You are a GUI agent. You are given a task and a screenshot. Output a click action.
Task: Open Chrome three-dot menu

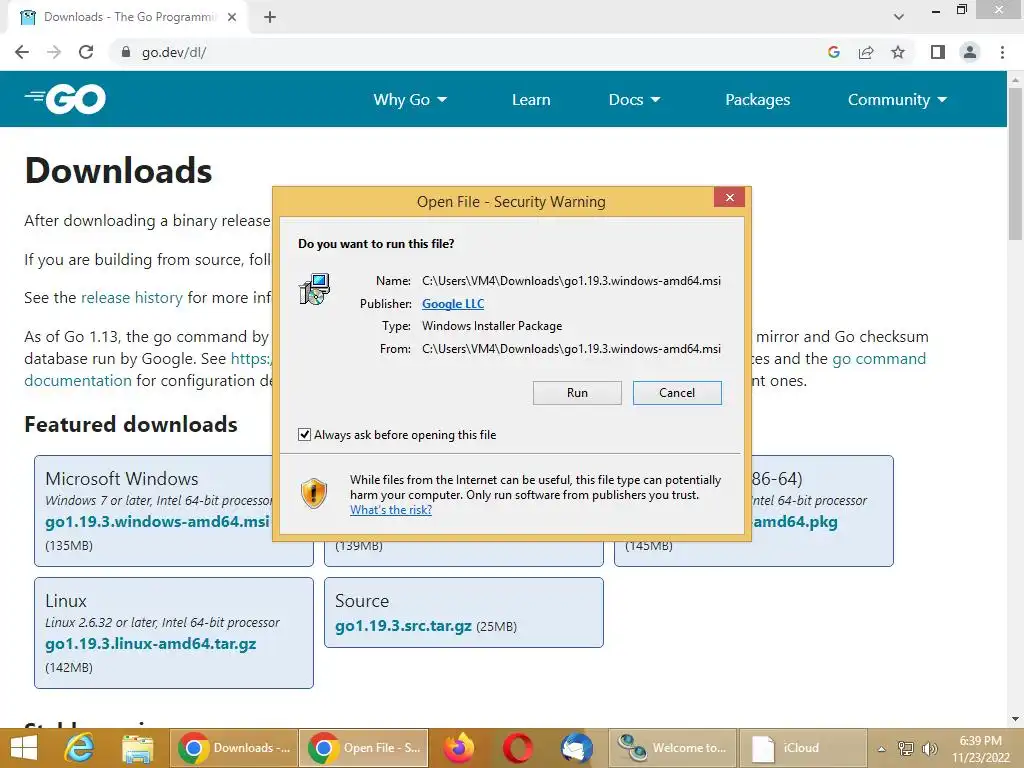coord(1002,52)
